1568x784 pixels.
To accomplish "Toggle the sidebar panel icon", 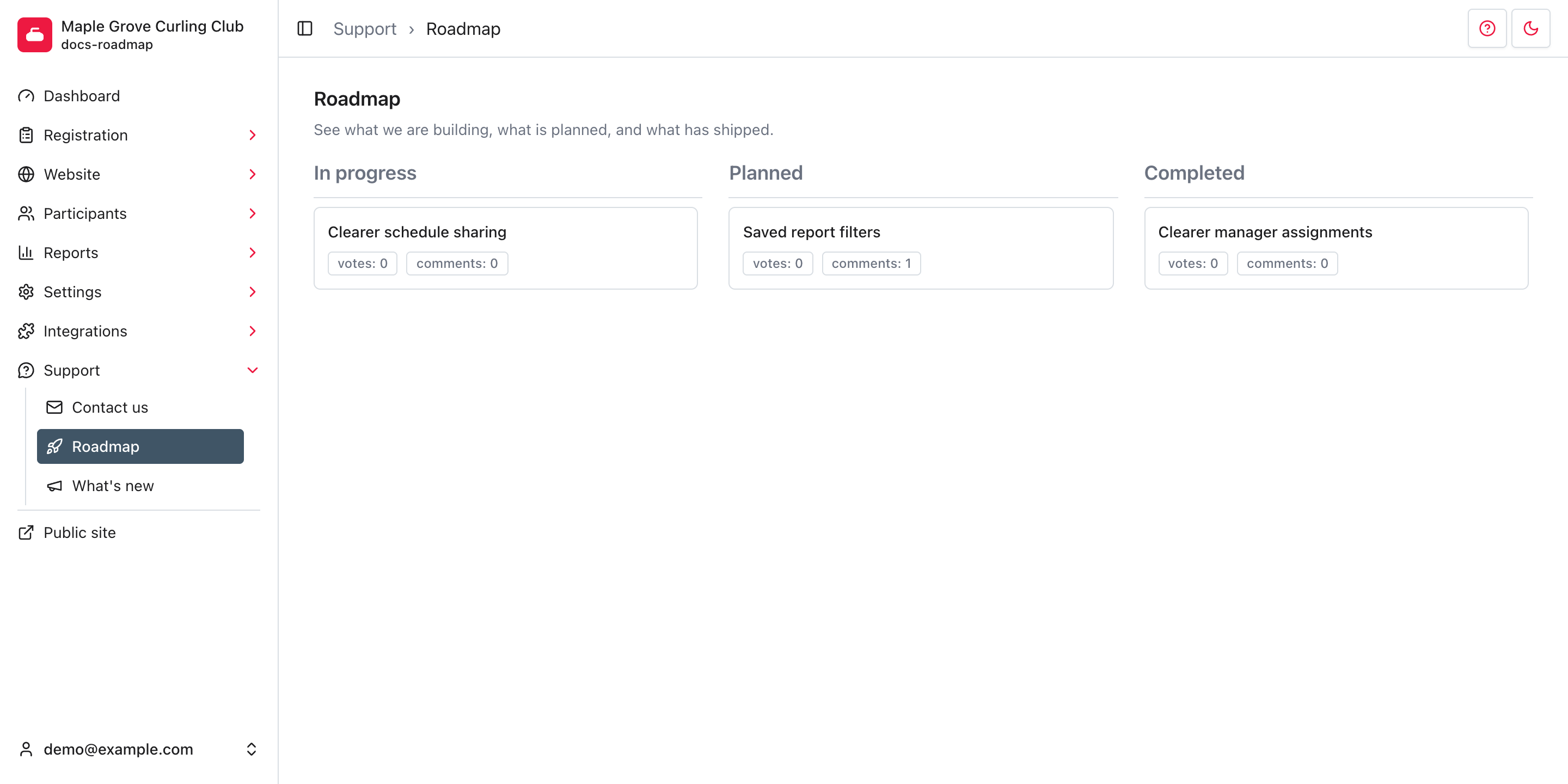I will pyautogui.click(x=305, y=29).
